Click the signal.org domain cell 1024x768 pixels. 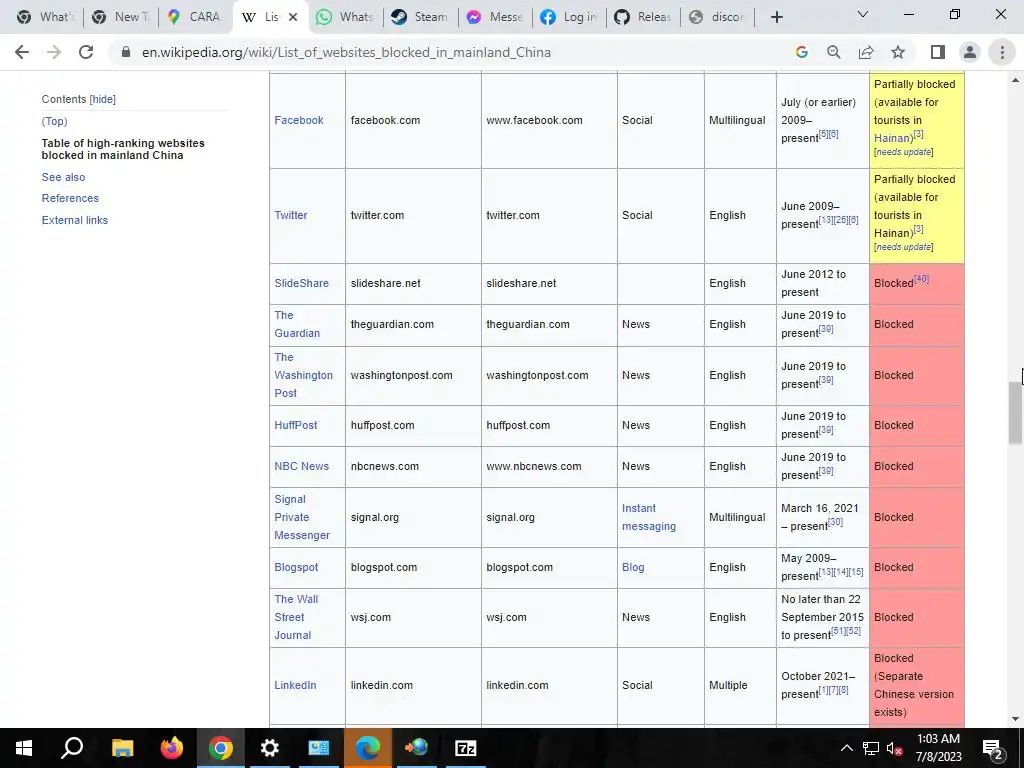coord(413,517)
